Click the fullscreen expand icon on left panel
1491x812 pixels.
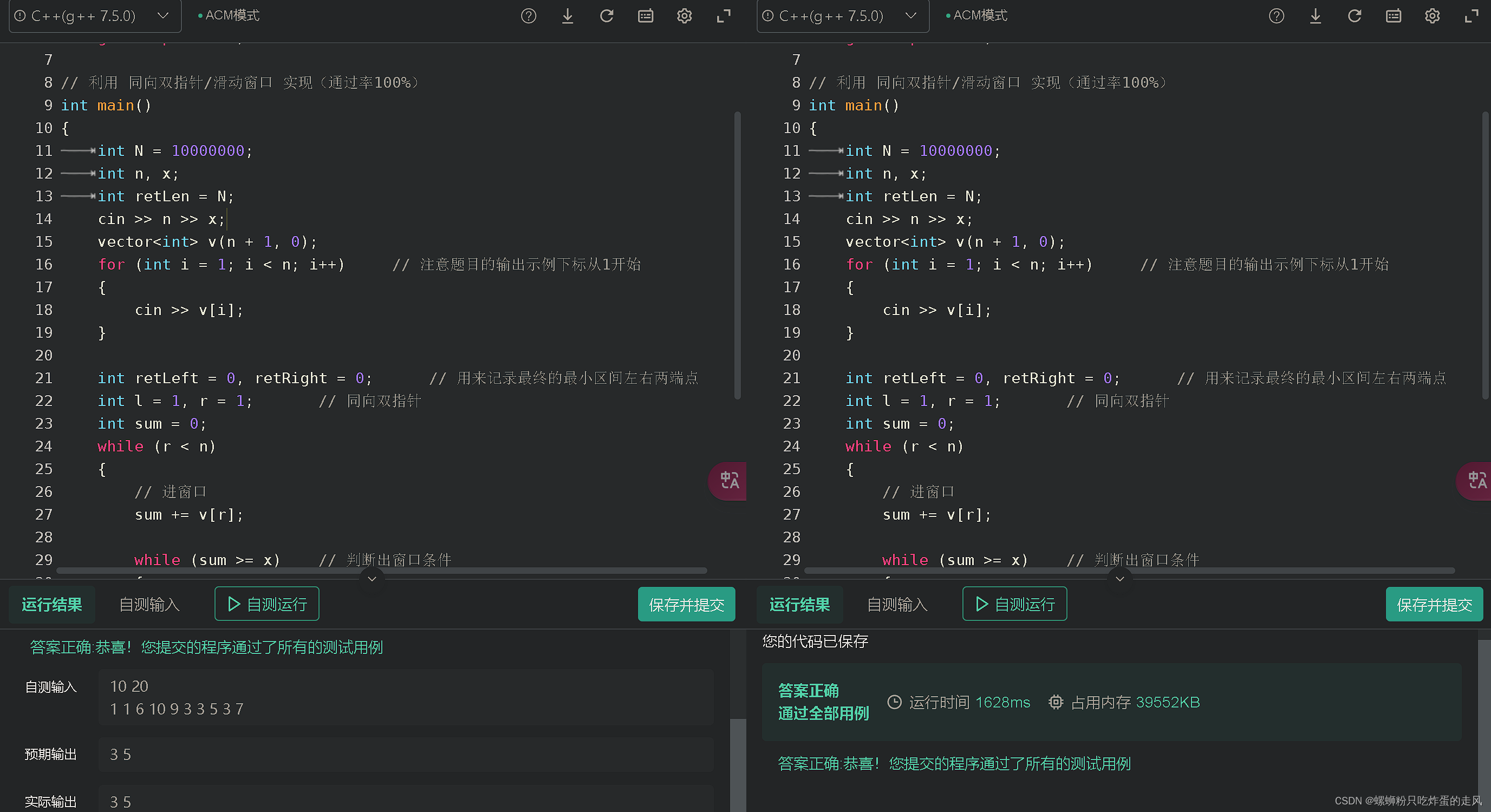(723, 15)
